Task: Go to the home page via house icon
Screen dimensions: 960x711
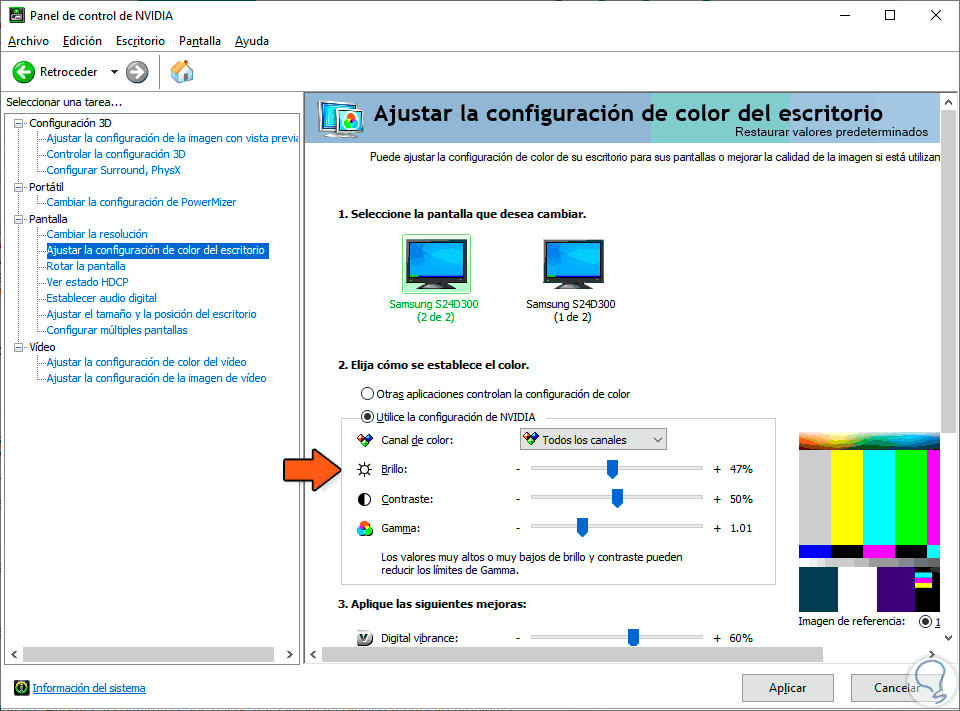Action: coord(182,72)
